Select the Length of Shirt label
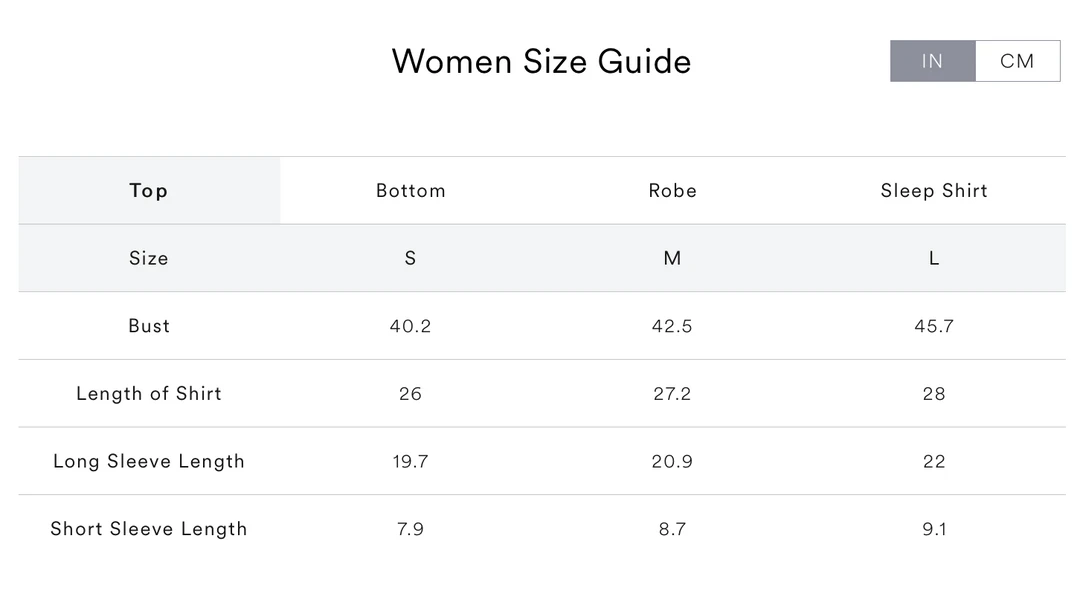 tap(149, 394)
